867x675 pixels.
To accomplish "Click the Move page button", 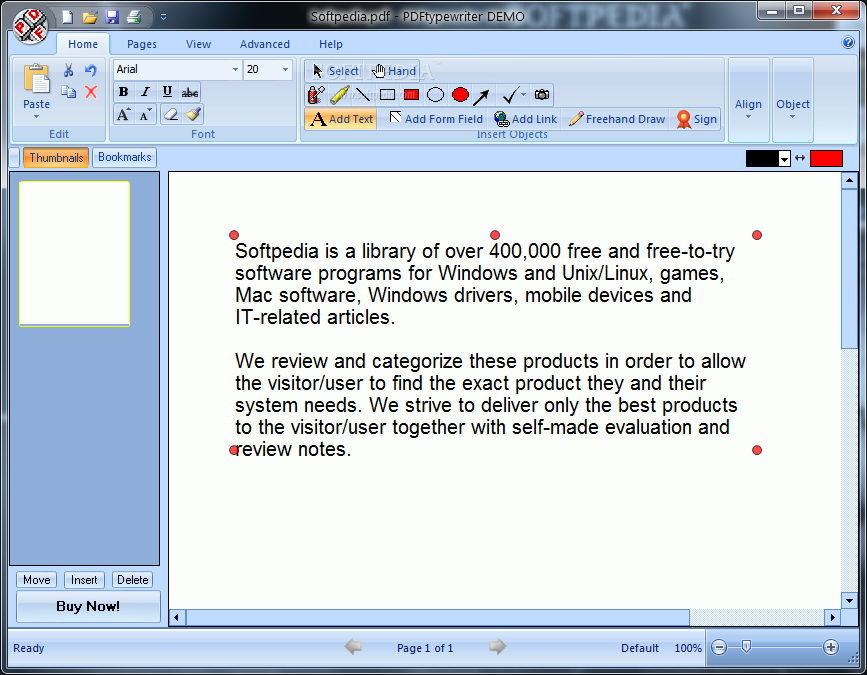I will click(x=36, y=580).
